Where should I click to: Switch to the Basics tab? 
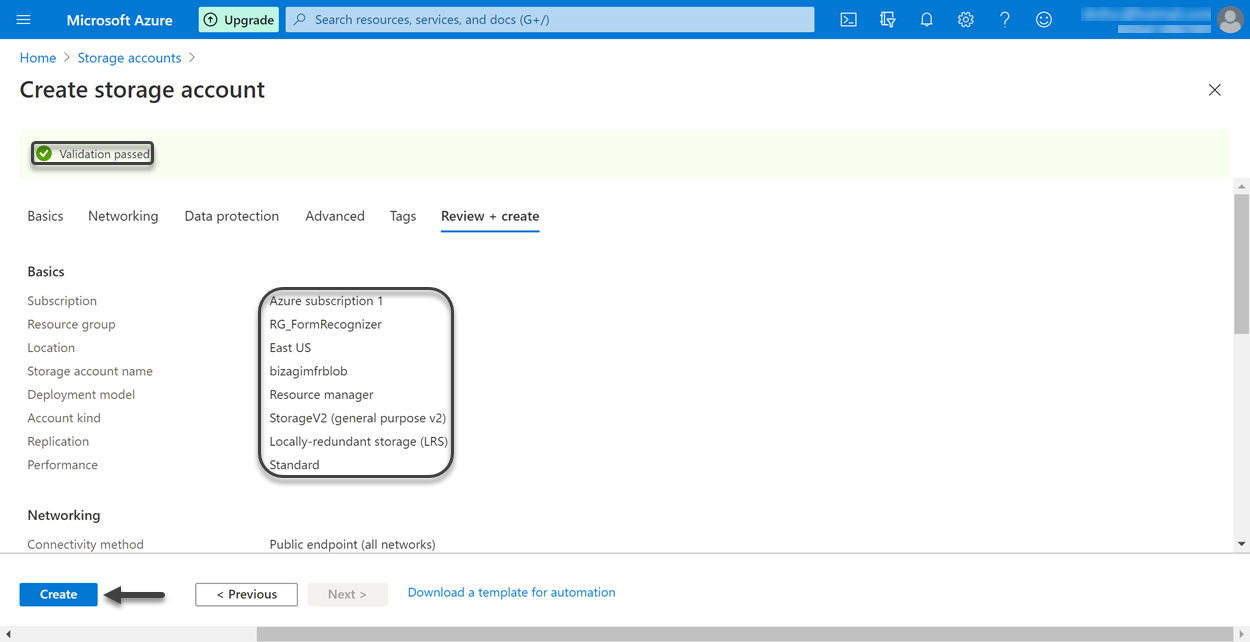pos(45,216)
